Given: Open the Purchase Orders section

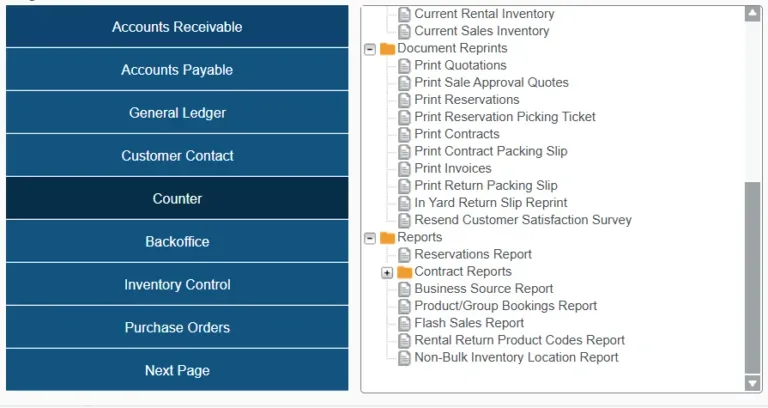Looking at the screenshot, I should (x=177, y=328).
